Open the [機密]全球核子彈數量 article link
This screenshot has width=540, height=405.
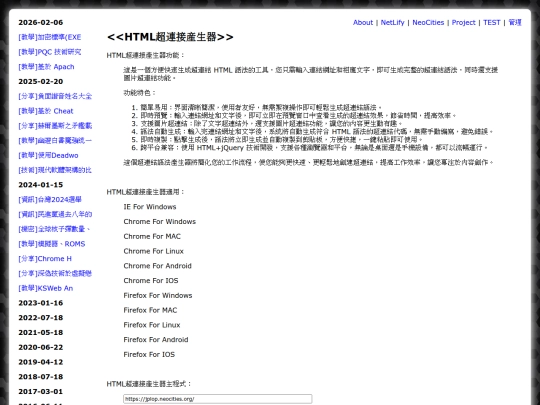click(x=54, y=229)
